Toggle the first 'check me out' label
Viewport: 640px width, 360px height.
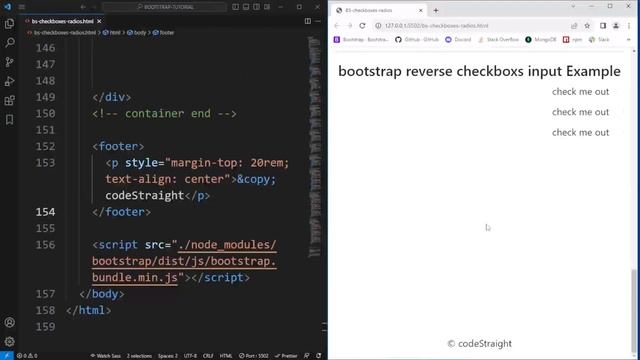pyautogui.click(x=580, y=91)
